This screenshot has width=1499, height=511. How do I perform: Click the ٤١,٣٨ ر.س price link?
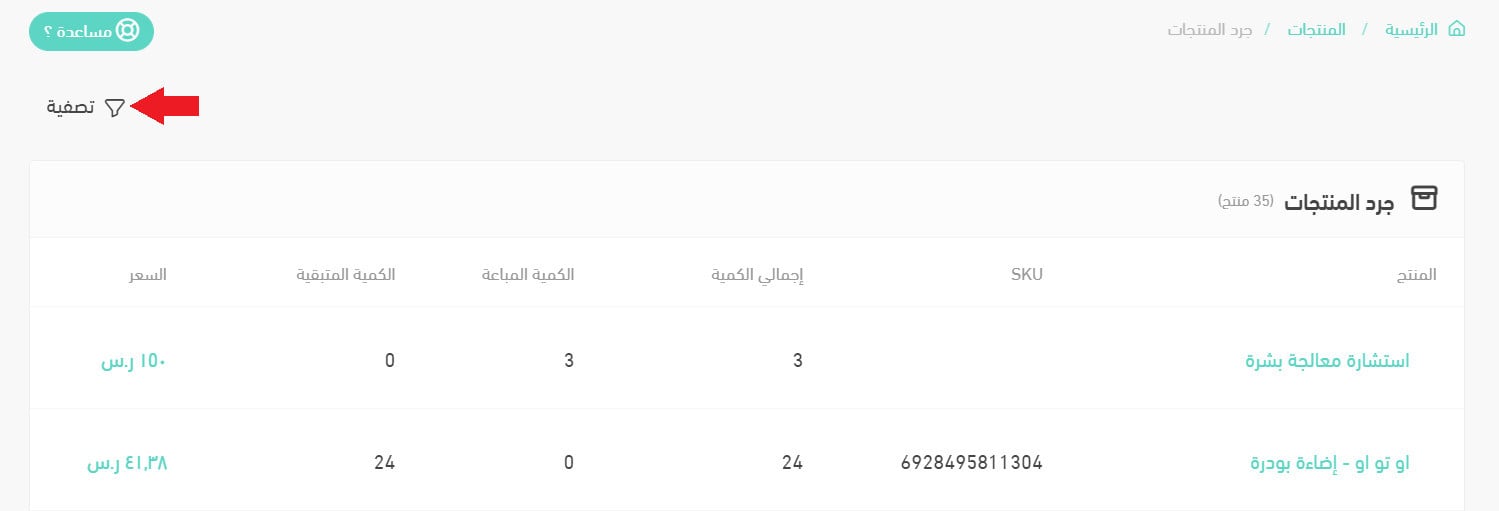coord(127,463)
